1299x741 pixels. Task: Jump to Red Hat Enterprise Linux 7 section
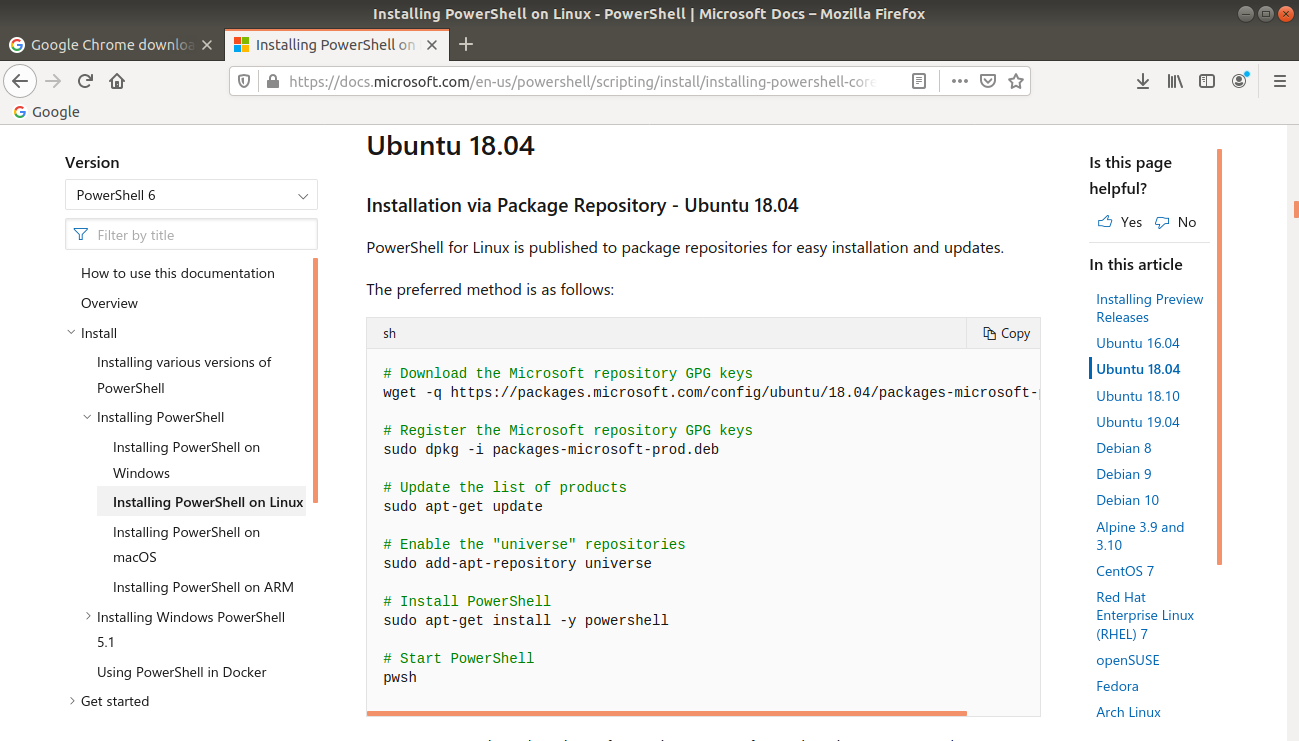click(1145, 615)
